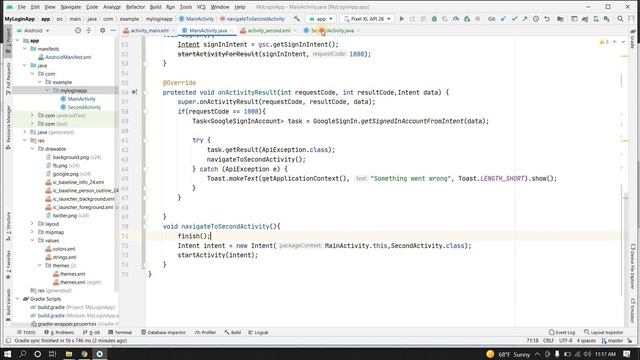
Task: Update project with blue Git arrow
Action: (x=503, y=19)
